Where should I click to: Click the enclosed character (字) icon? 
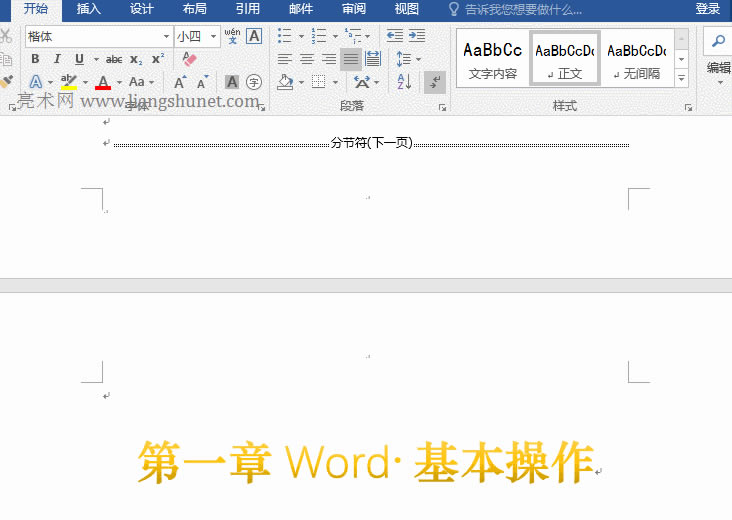(x=254, y=82)
